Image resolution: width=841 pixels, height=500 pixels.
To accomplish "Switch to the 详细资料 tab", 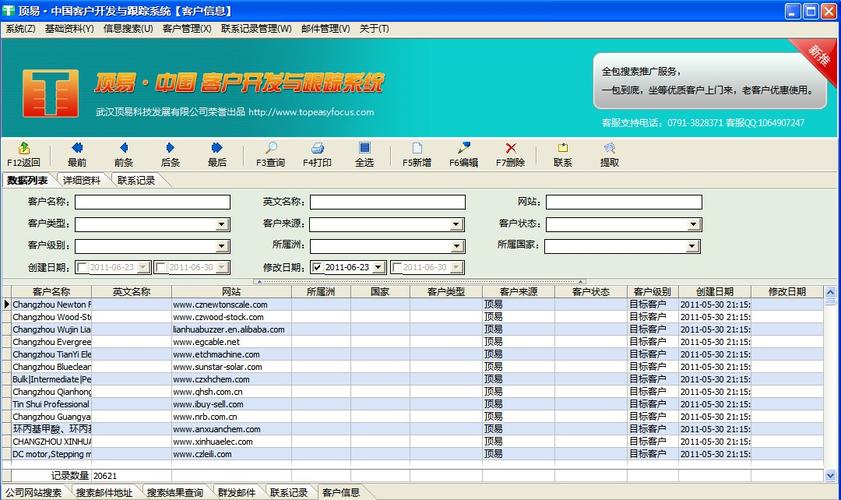I will 82,181.
